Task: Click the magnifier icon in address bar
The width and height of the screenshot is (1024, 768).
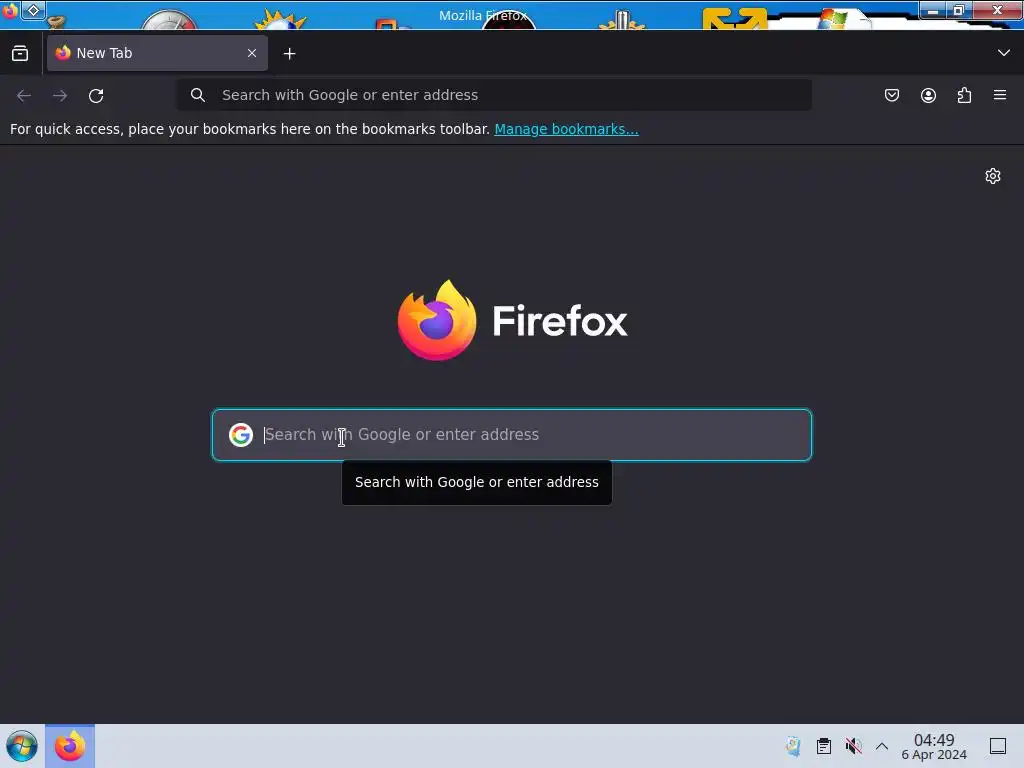Action: [x=198, y=95]
